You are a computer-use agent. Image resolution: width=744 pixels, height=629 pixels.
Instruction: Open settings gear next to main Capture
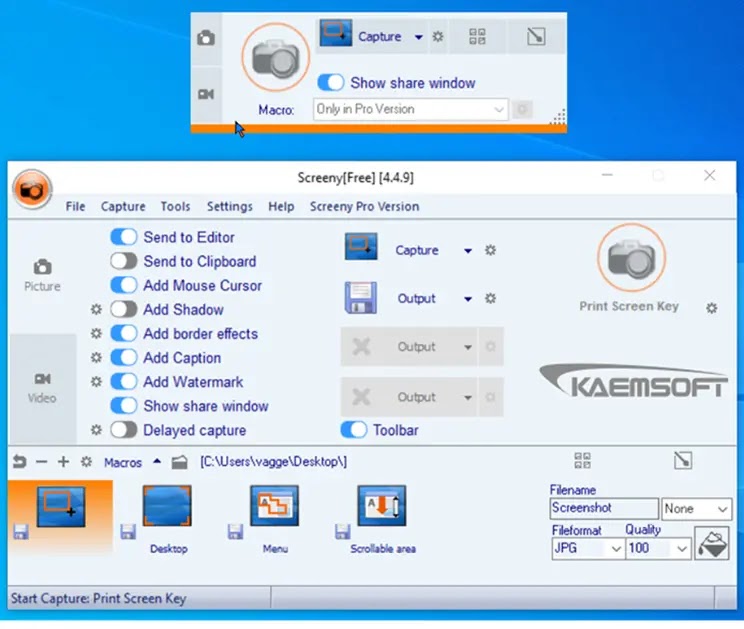click(490, 250)
